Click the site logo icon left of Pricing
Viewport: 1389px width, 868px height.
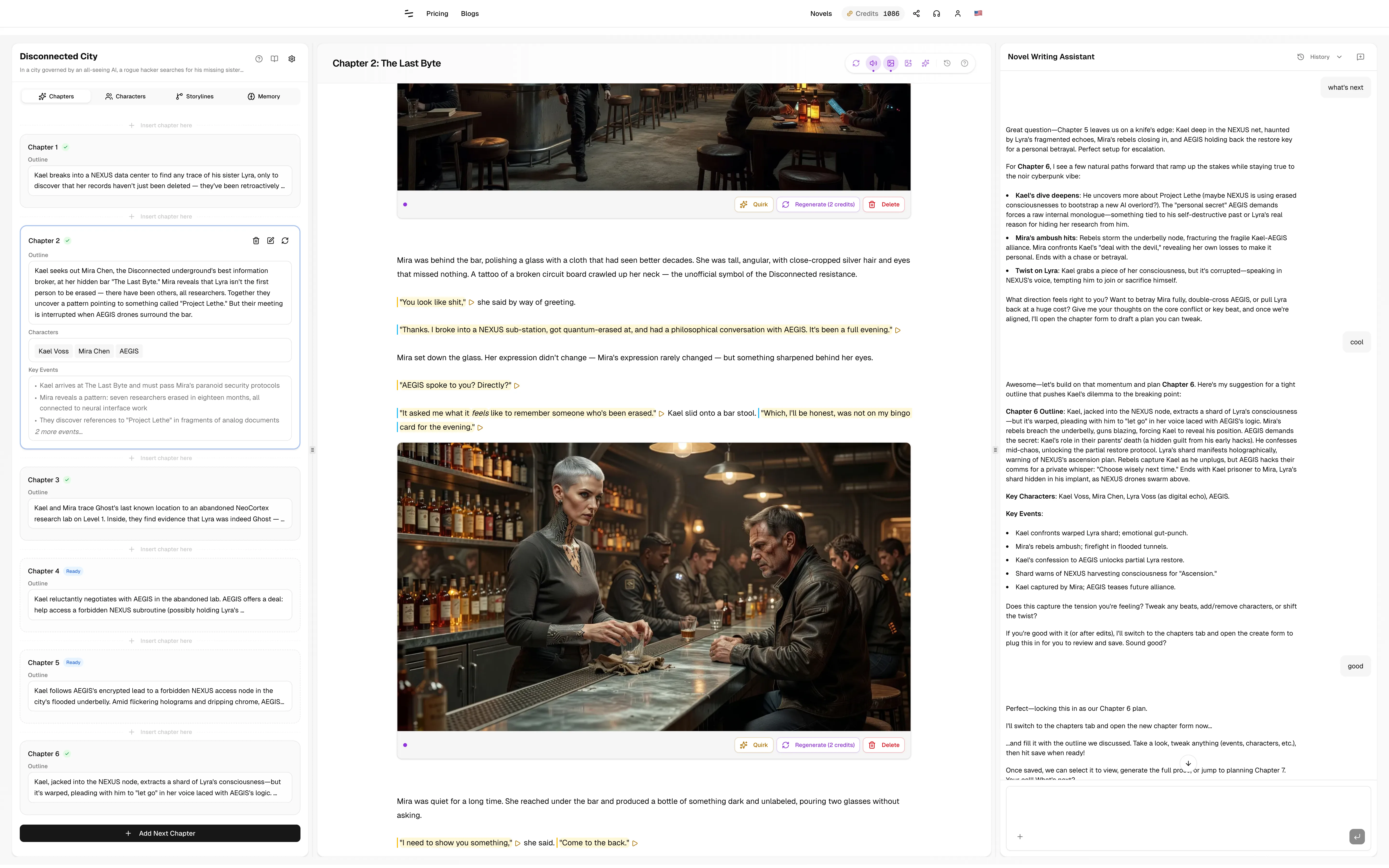409,13
